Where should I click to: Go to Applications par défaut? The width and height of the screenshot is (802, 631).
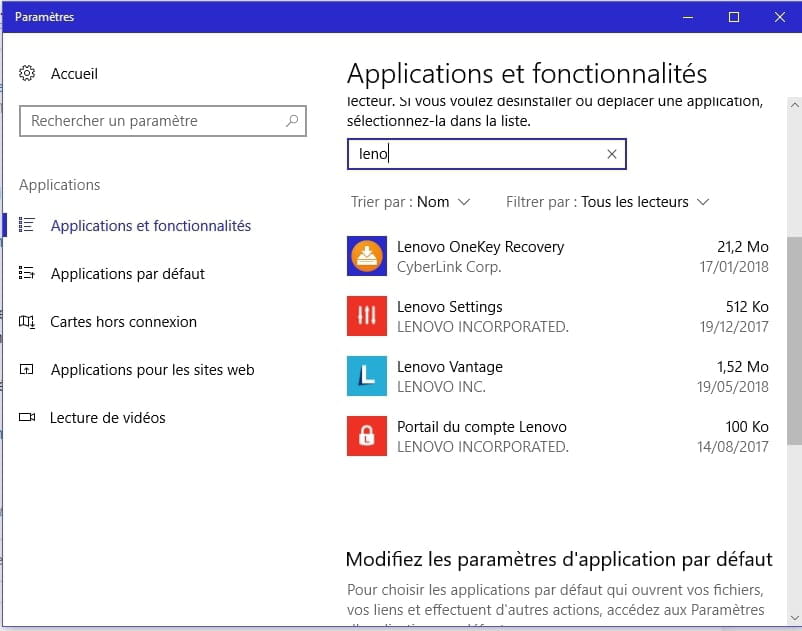pyautogui.click(x=127, y=274)
